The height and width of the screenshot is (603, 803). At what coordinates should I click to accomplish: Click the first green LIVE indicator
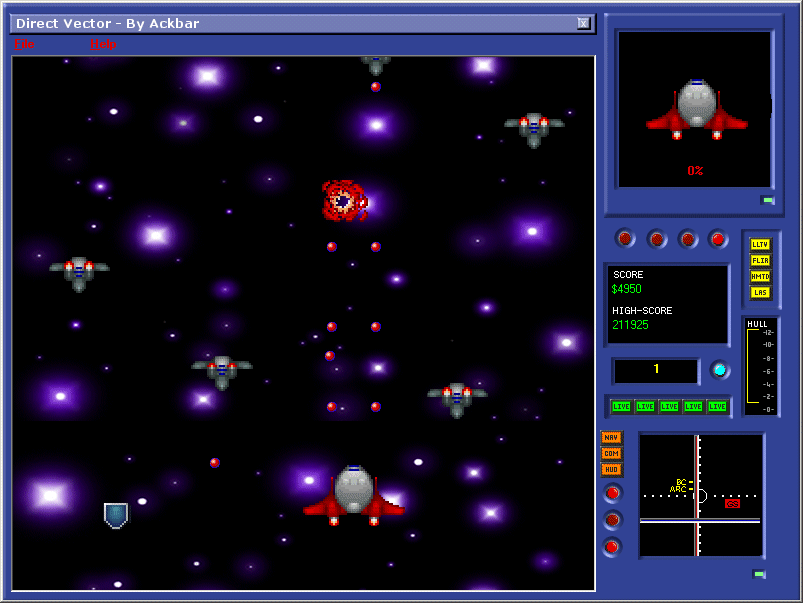tap(621, 407)
